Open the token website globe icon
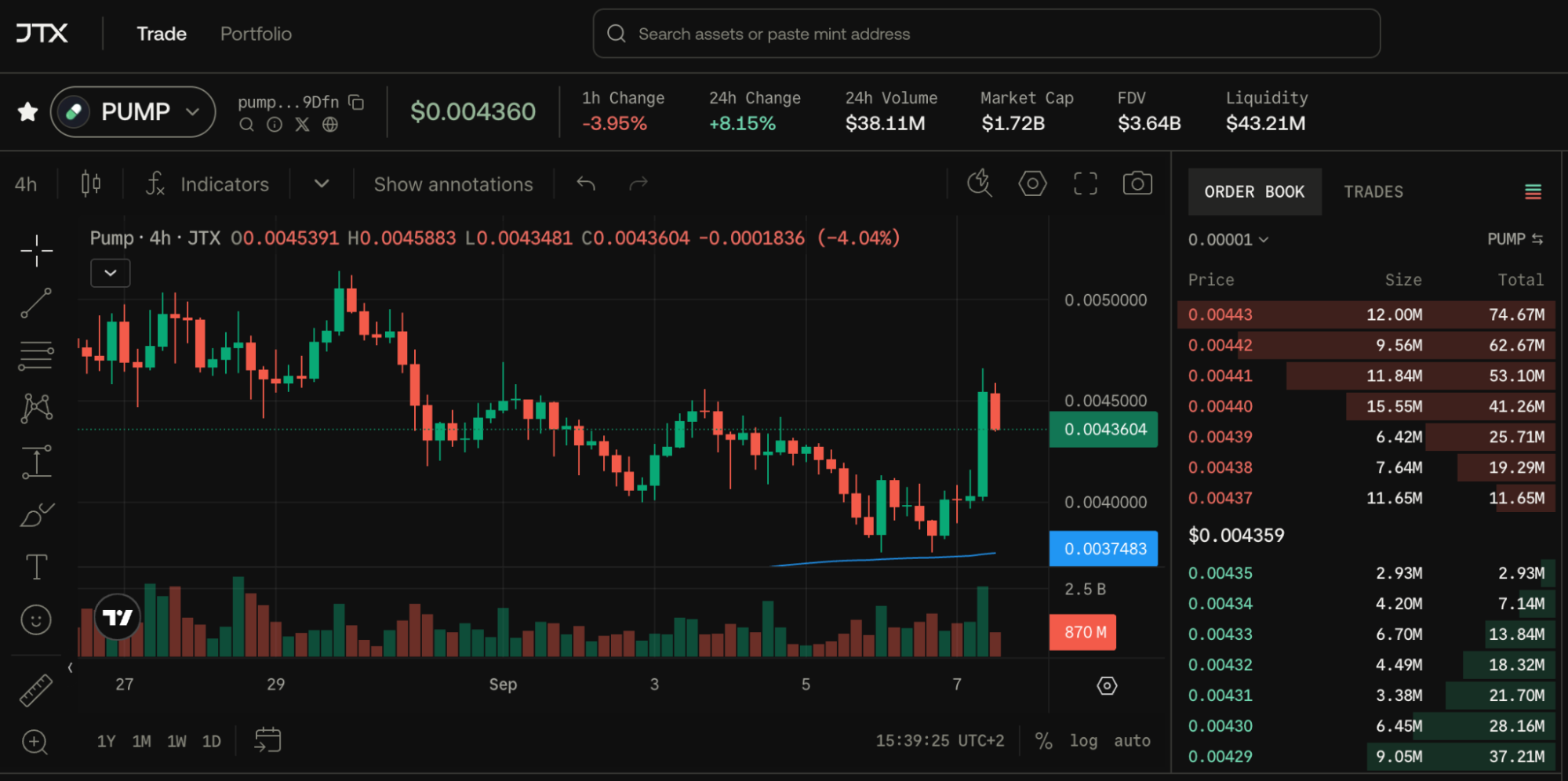 pyautogui.click(x=330, y=124)
